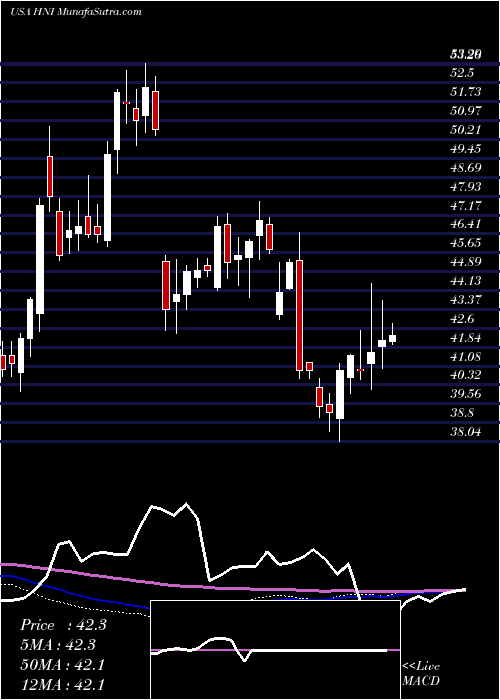Viewport: 500px width, 700px height.
Task: Click the 47.17 price axis label
Action: point(466,205)
